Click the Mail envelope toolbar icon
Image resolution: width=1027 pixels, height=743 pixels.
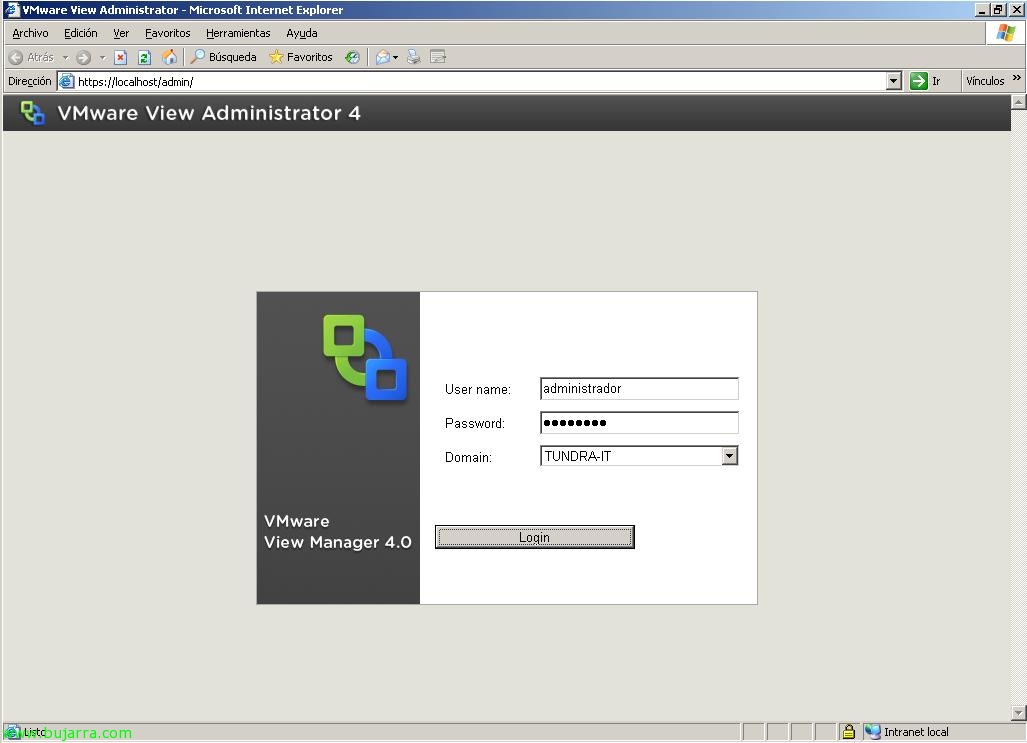(383, 58)
